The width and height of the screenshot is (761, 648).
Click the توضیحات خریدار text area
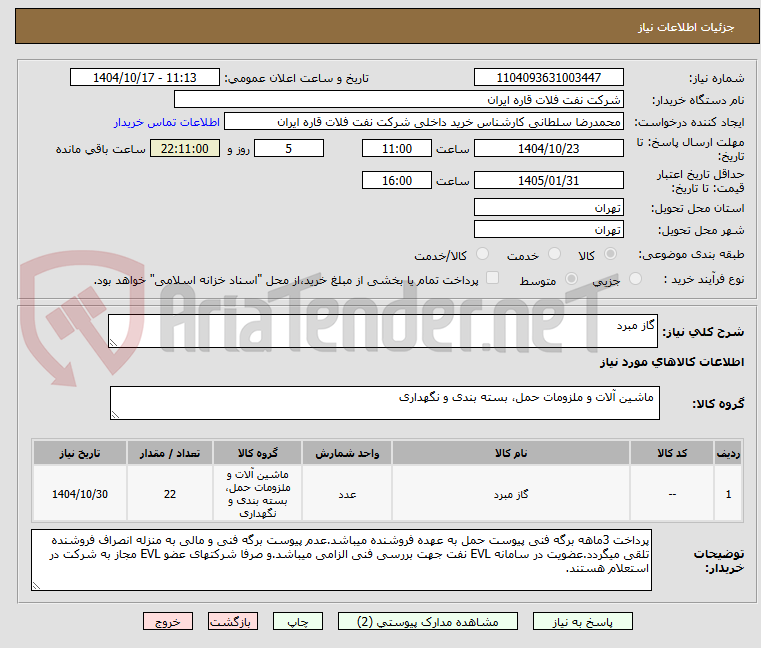[341, 560]
